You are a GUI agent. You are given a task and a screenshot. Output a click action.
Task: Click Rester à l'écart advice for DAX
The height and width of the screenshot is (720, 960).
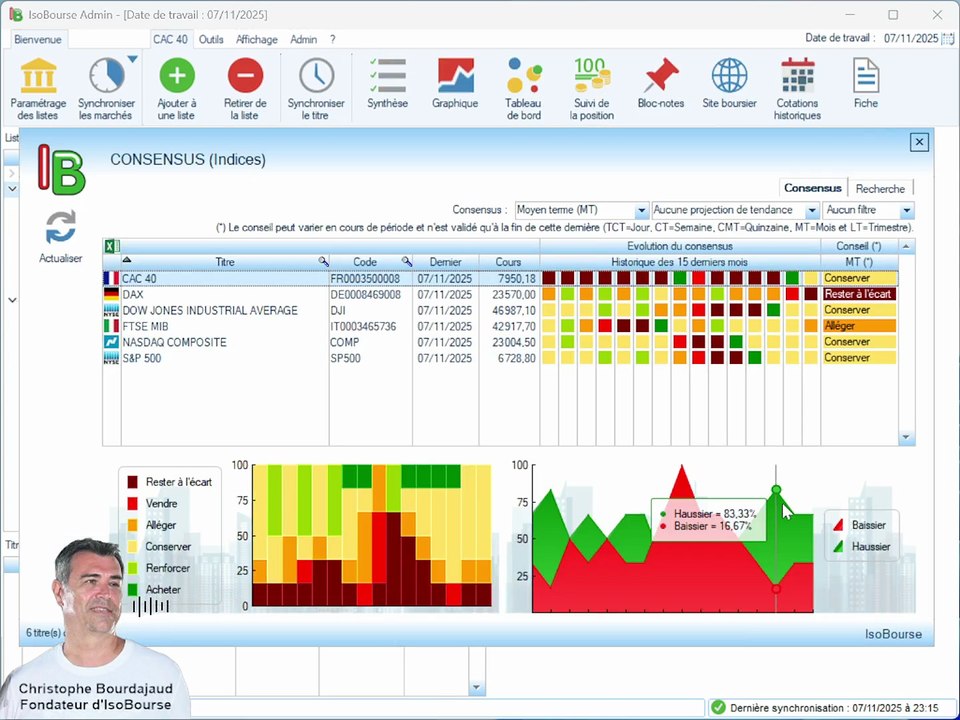859,294
